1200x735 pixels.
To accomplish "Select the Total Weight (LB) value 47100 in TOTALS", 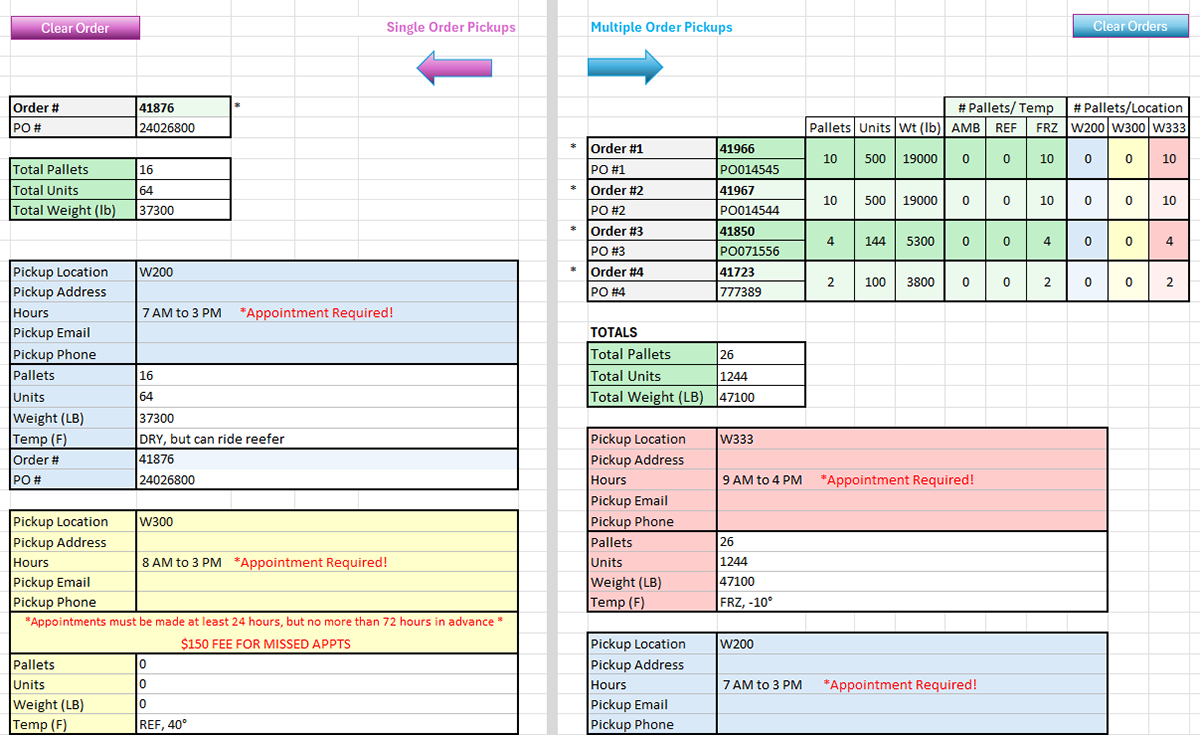I will coord(761,397).
